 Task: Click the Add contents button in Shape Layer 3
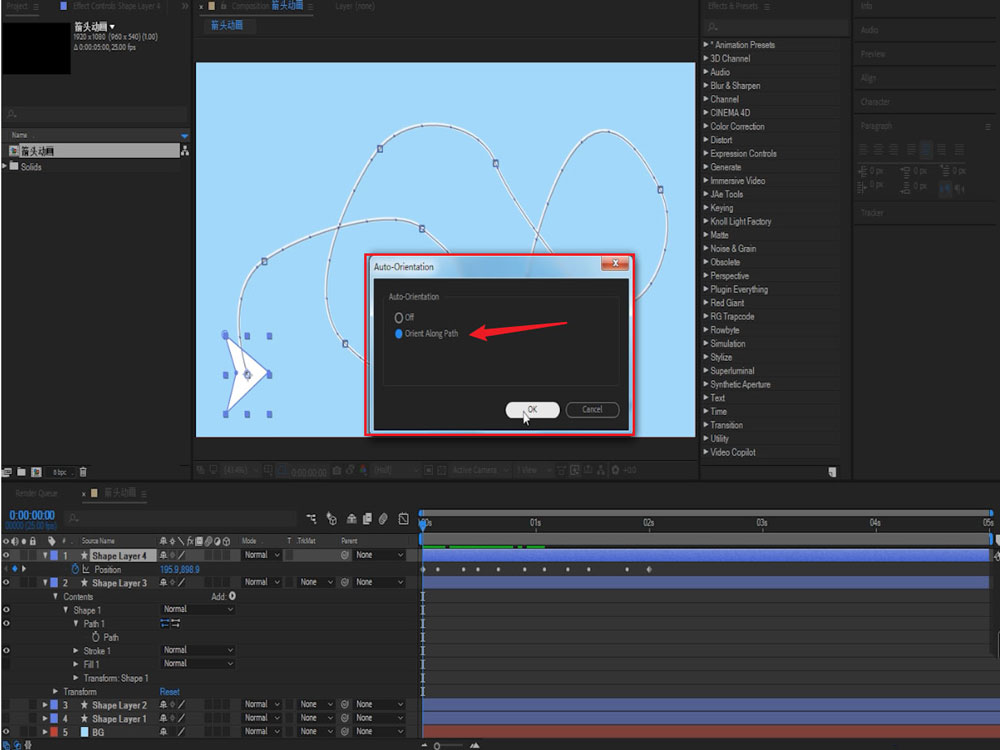pyautogui.click(x=232, y=596)
